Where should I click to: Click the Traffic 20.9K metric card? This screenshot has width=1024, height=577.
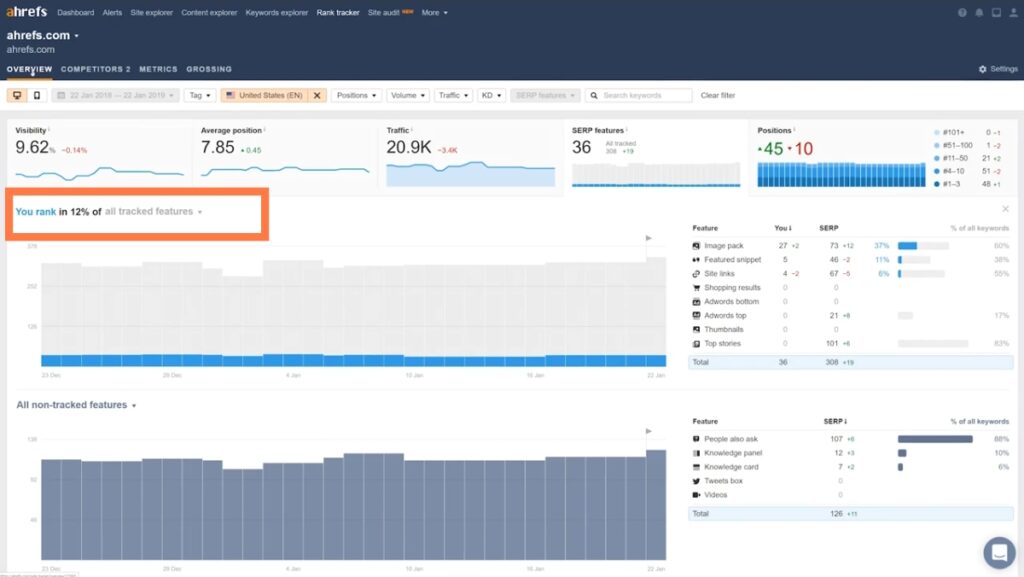[x=471, y=157]
